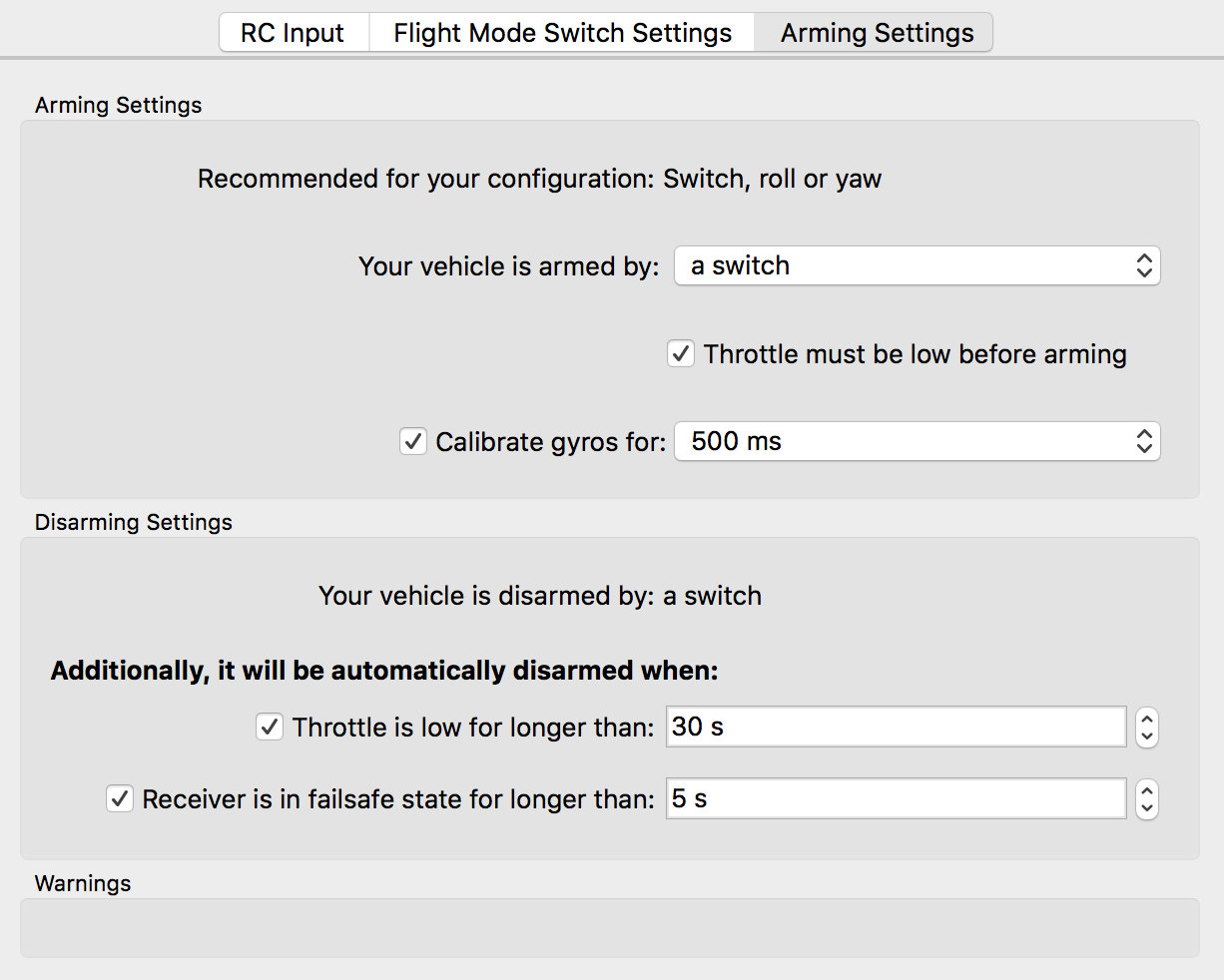Image resolution: width=1224 pixels, height=980 pixels.
Task: Select the '5 s' failsafe timeout field
Action: 895,798
